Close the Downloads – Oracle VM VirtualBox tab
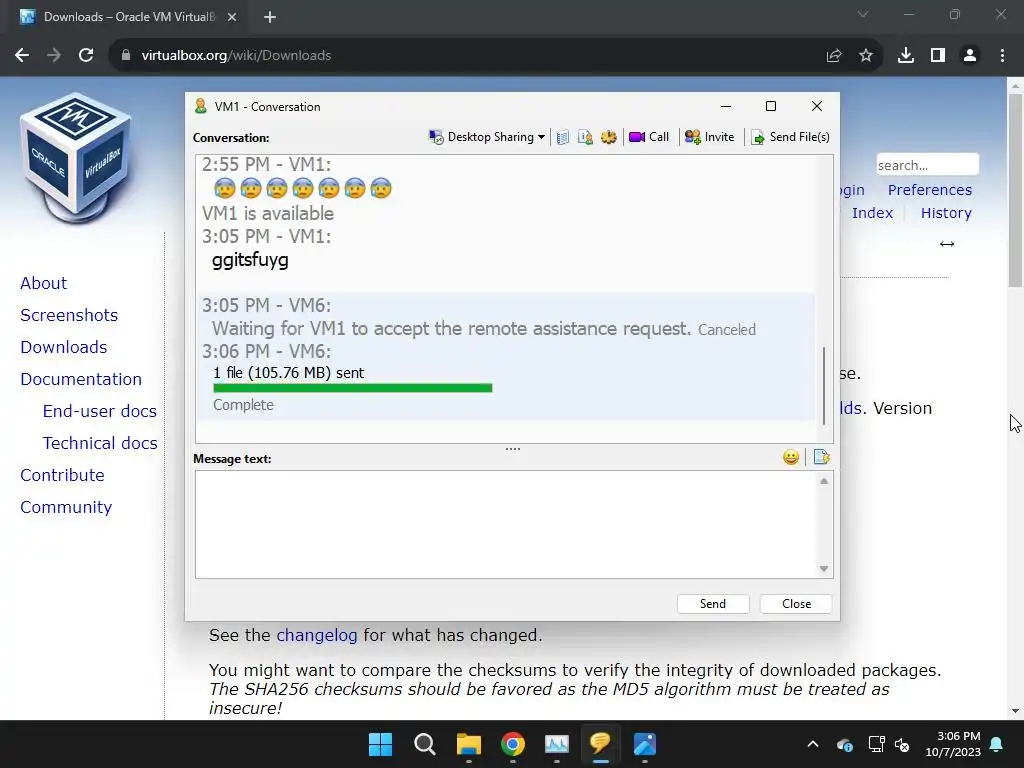 tap(232, 17)
